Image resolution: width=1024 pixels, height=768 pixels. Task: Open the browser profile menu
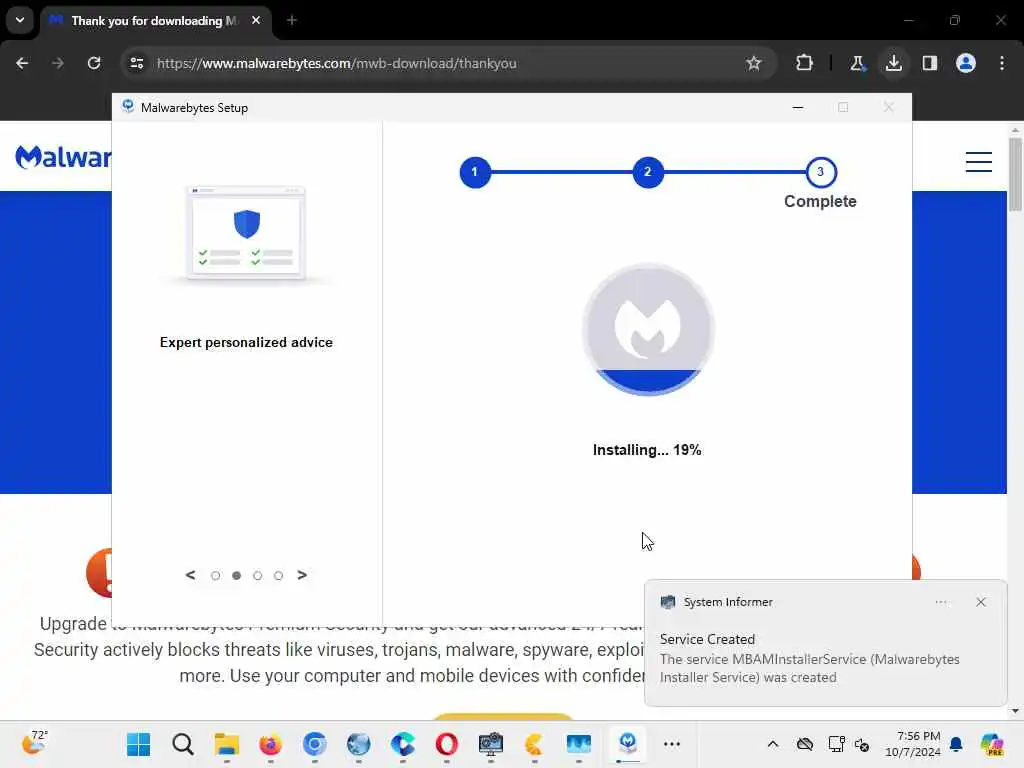pos(965,63)
